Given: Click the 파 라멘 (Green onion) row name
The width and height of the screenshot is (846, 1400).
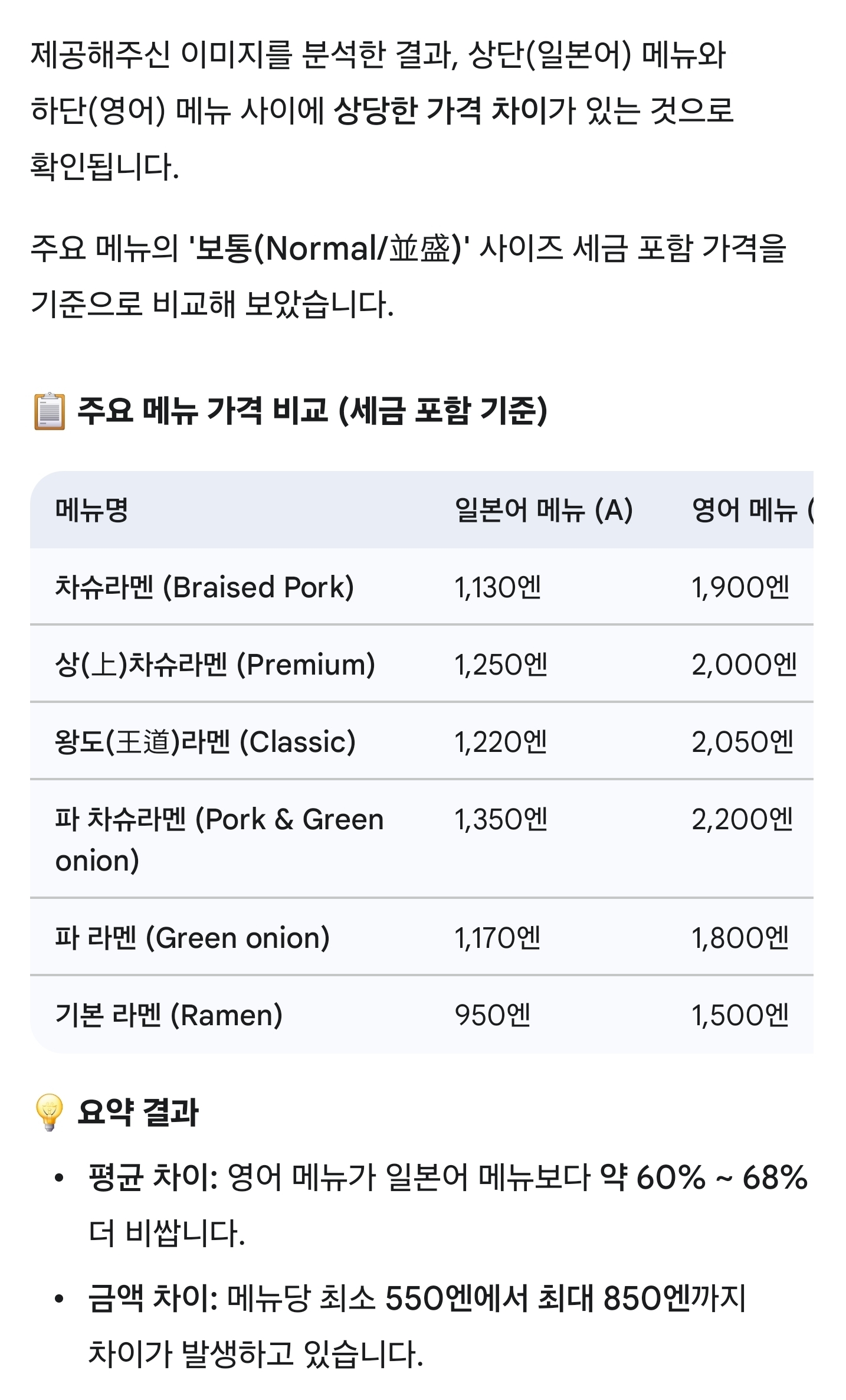Looking at the screenshot, I should (x=192, y=938).
